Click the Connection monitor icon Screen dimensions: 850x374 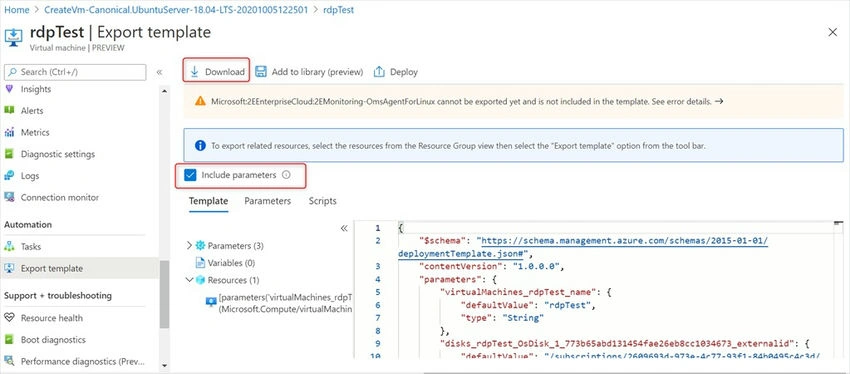click(9, 197)
